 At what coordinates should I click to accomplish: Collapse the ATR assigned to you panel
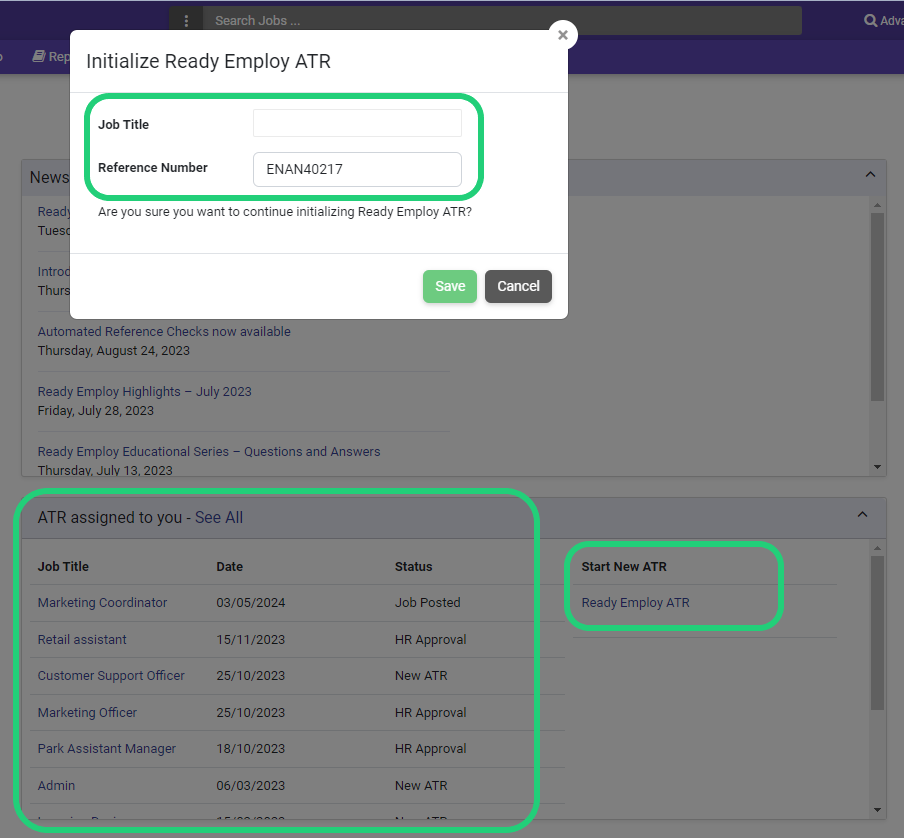862,515
